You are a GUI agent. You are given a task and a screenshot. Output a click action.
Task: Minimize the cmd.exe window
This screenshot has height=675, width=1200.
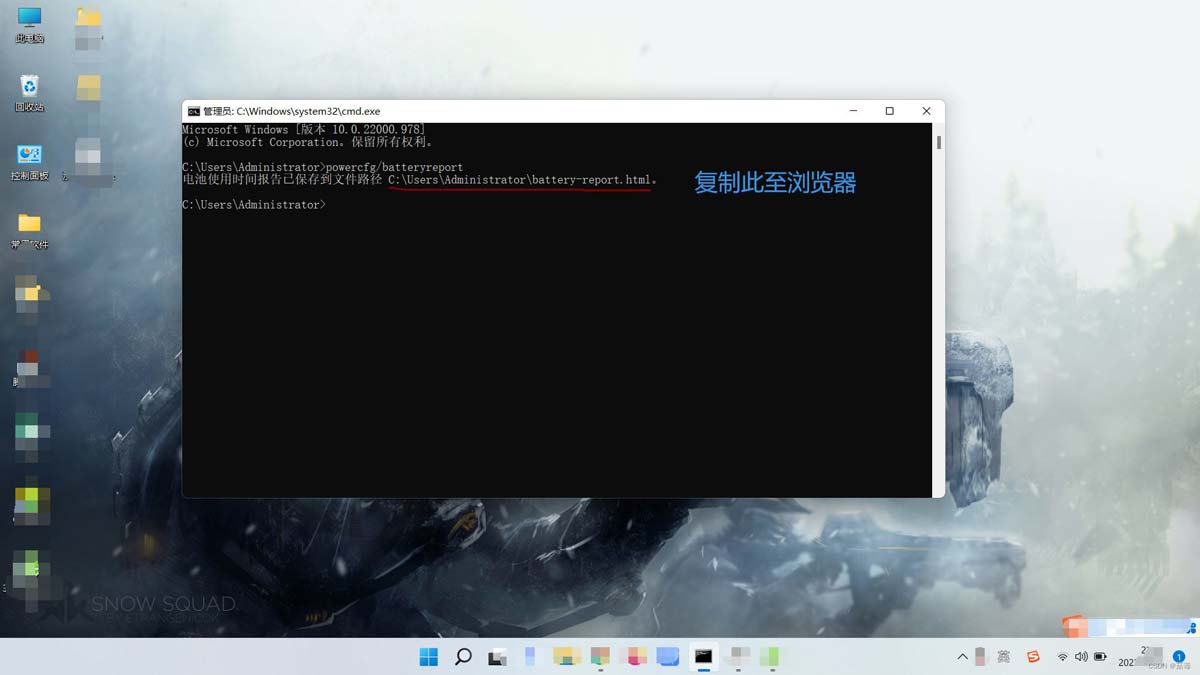(853, 111)
